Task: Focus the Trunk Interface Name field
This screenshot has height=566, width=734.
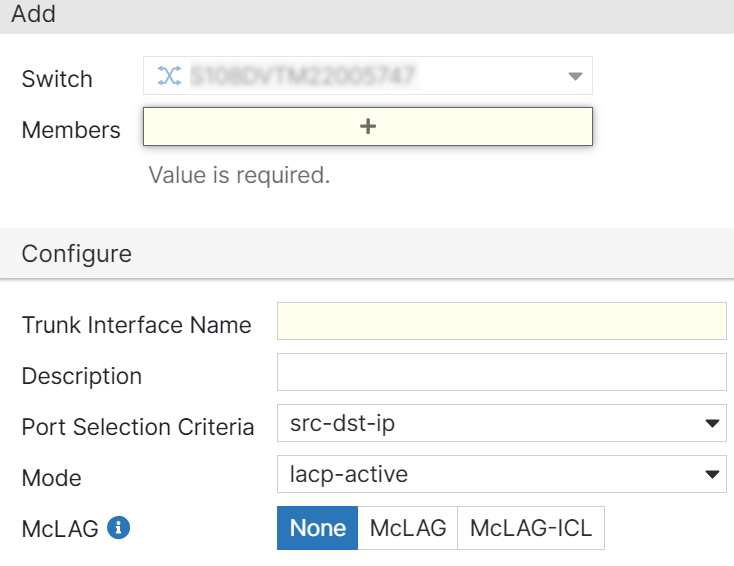Action: coord(501,321)
